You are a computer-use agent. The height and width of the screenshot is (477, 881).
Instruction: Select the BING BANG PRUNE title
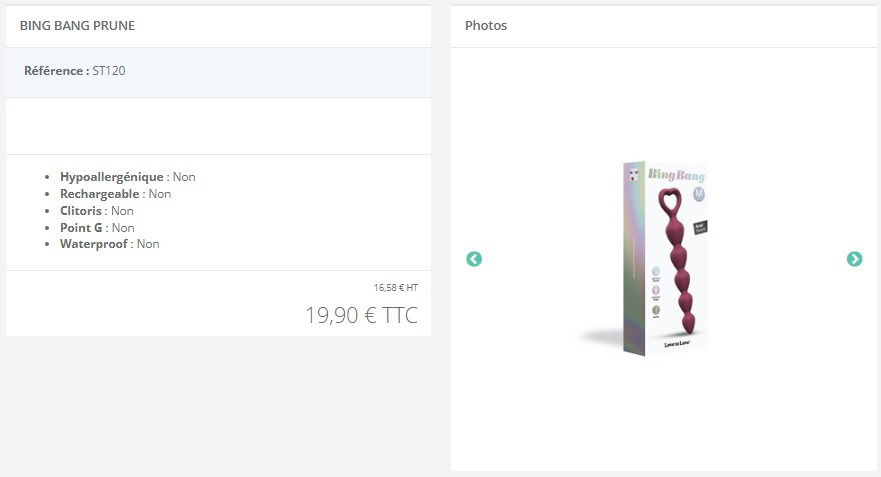[x=78, y=26]
